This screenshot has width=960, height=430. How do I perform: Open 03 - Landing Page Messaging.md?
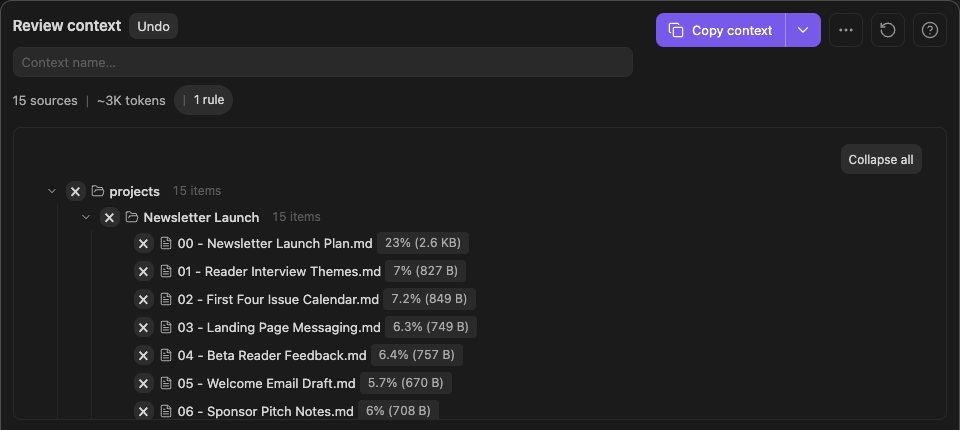pos(279,328)
